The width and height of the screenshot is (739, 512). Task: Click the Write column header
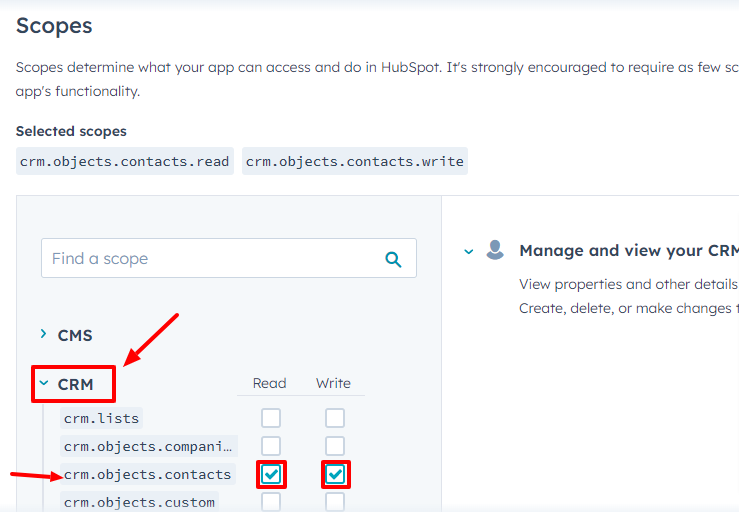point(333,383)
